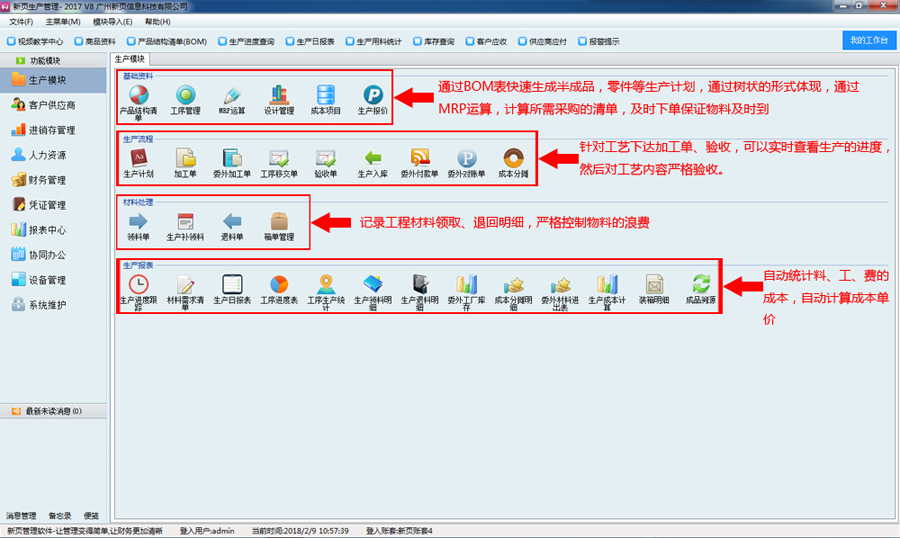Image resolution: width=900 pixels, height=538 pixels.
Task: Click the 视频教学中心 toolbar shortcut
Action: (x=35, y=42)
